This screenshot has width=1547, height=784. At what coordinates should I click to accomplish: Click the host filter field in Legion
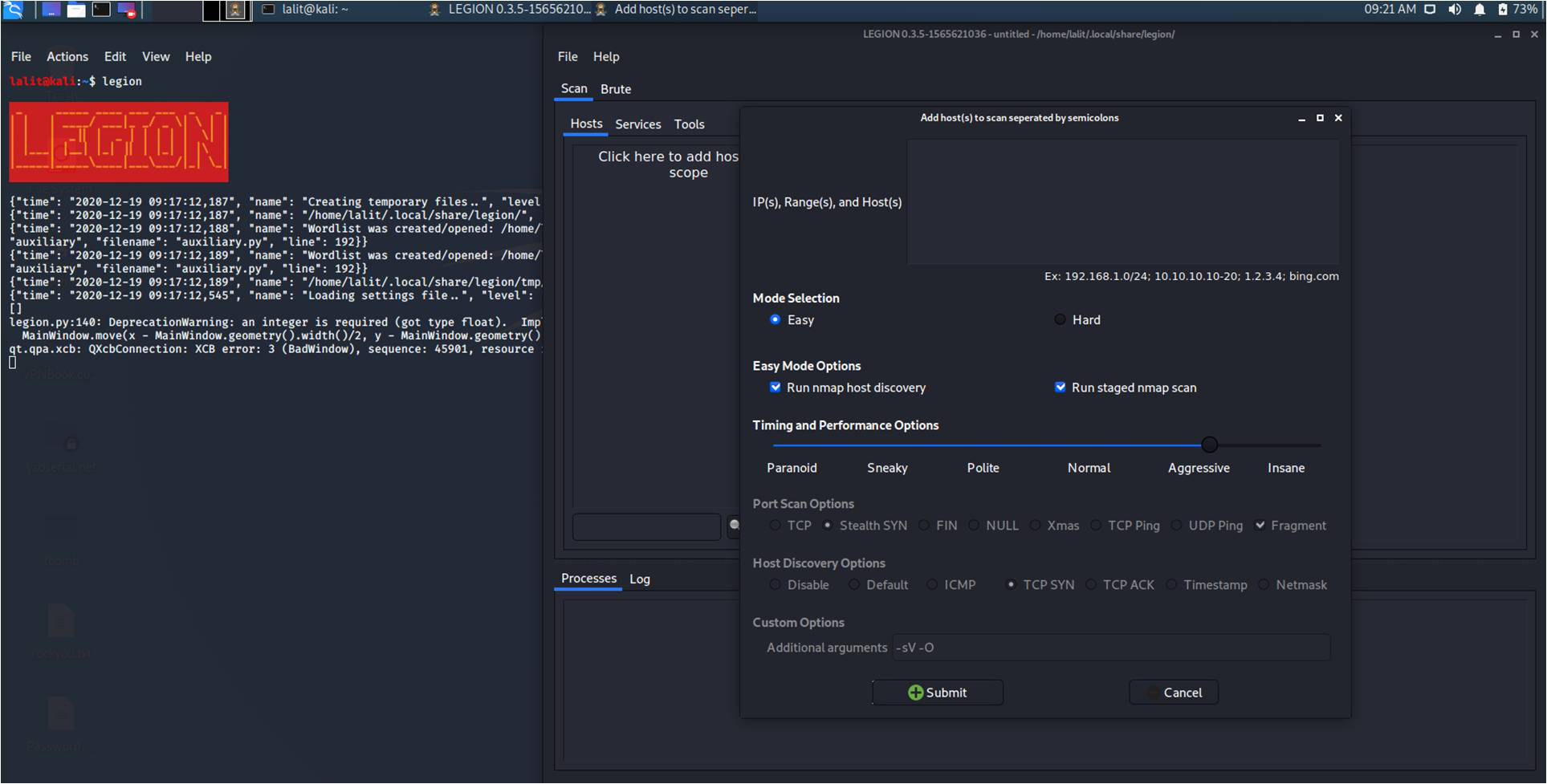click(x=646, y=526)
